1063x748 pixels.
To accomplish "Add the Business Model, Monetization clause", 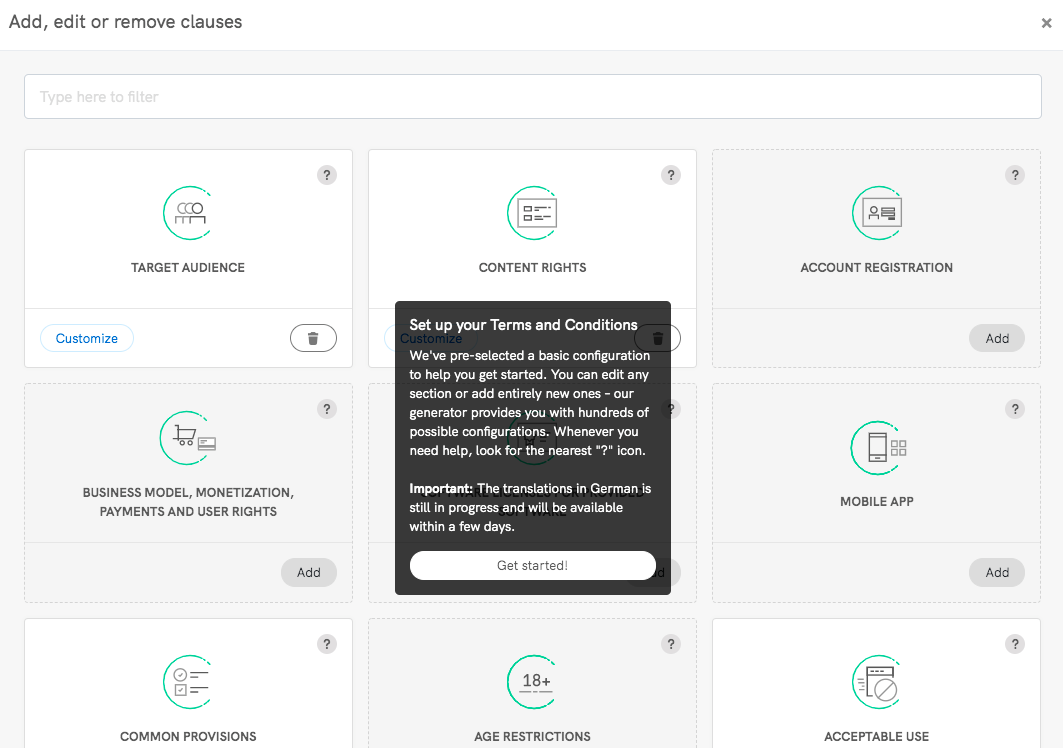I will pos(308,573).
